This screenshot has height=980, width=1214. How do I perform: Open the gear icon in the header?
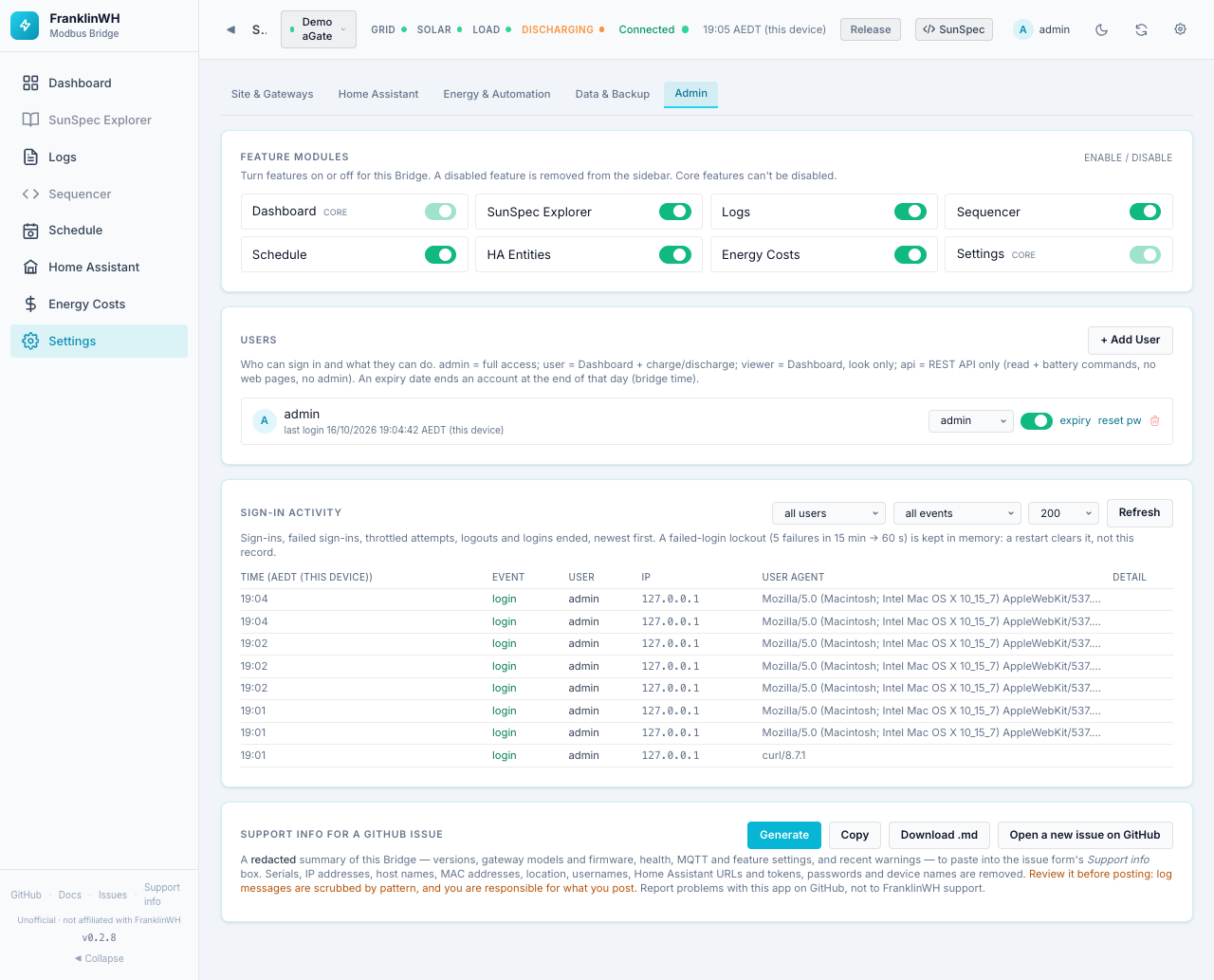click(1181, 29)
